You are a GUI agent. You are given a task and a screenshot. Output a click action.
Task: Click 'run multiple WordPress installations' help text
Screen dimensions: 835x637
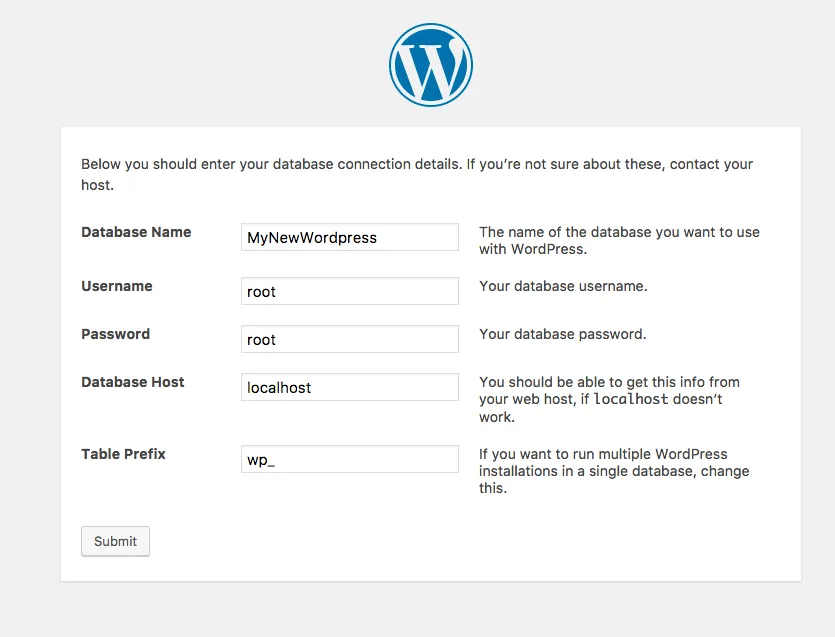click(x=614, y=471)
